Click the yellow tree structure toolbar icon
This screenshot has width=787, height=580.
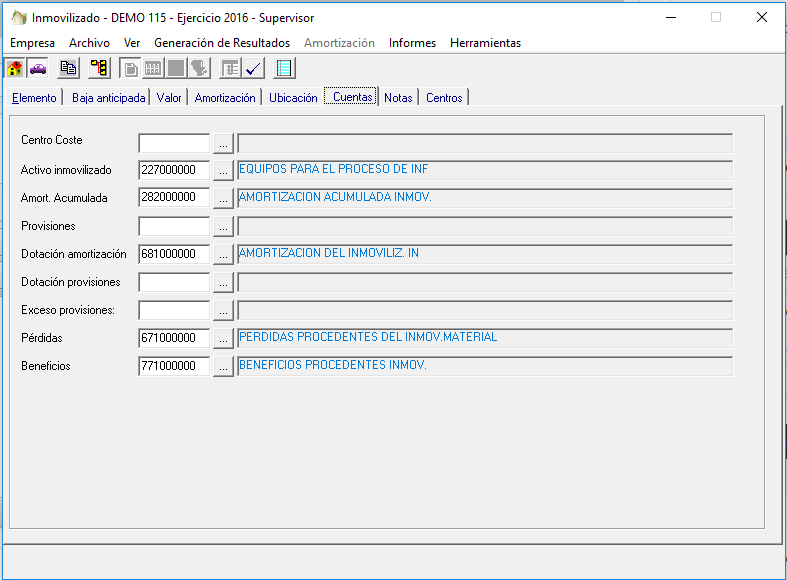(99, 68)
